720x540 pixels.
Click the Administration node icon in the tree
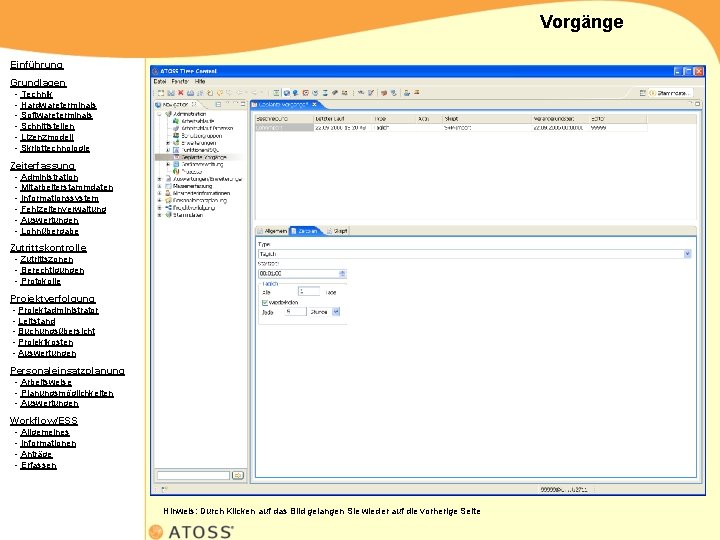tap(168, 113)
